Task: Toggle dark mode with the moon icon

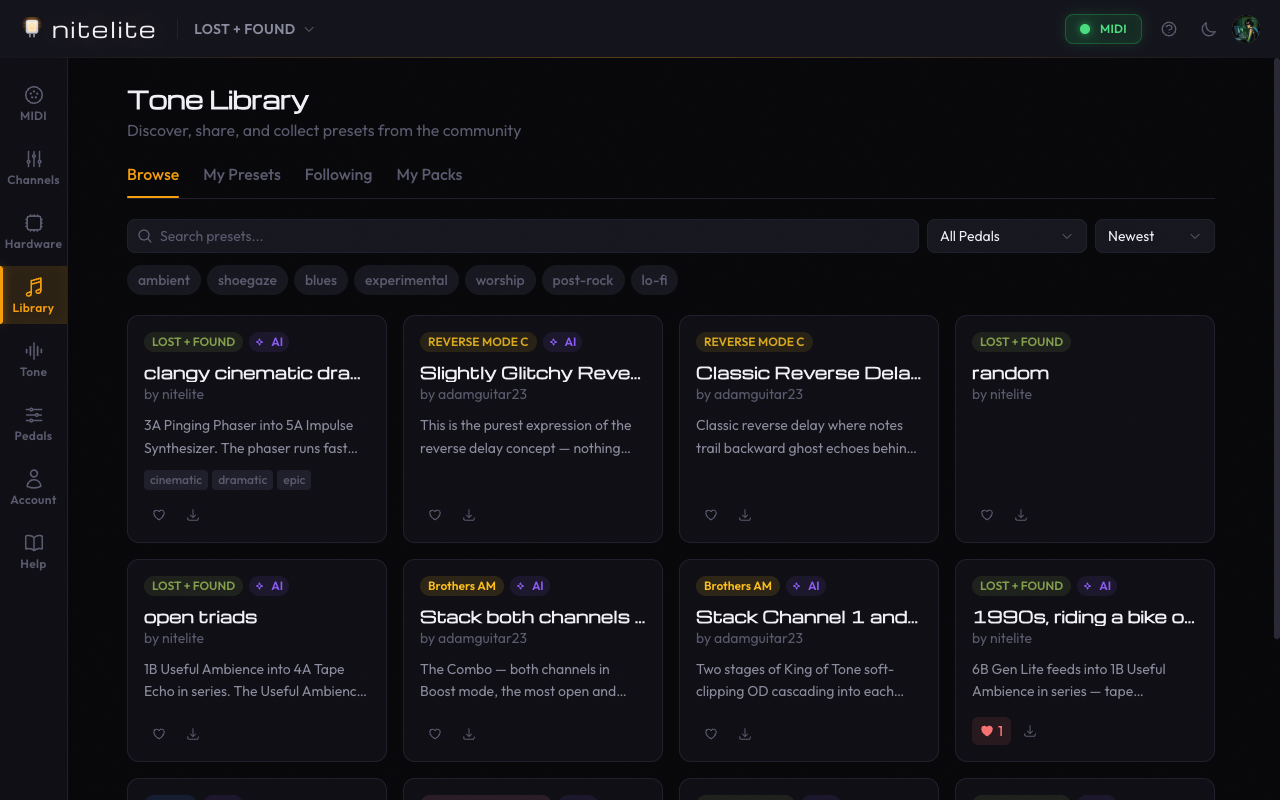Action: point(1208,29)
